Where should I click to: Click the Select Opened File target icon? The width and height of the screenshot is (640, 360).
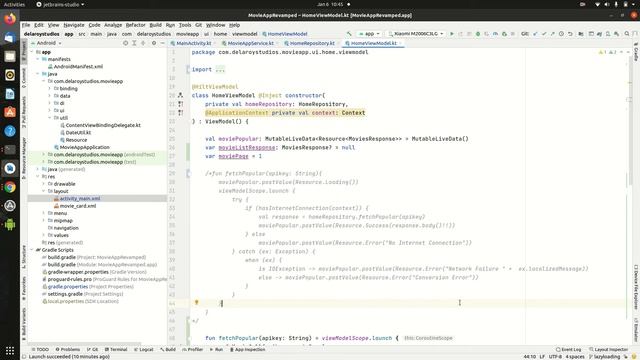pos(125,43)
